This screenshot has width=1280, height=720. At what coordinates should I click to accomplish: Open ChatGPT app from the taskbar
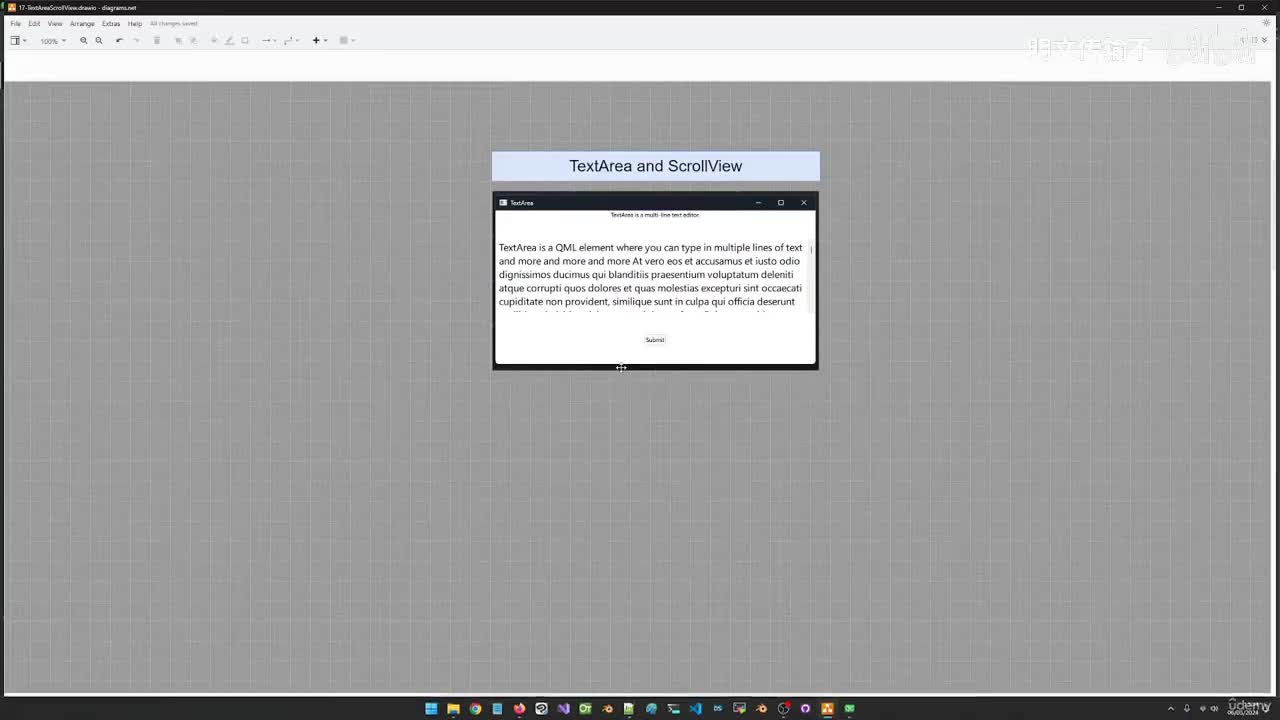541,709
